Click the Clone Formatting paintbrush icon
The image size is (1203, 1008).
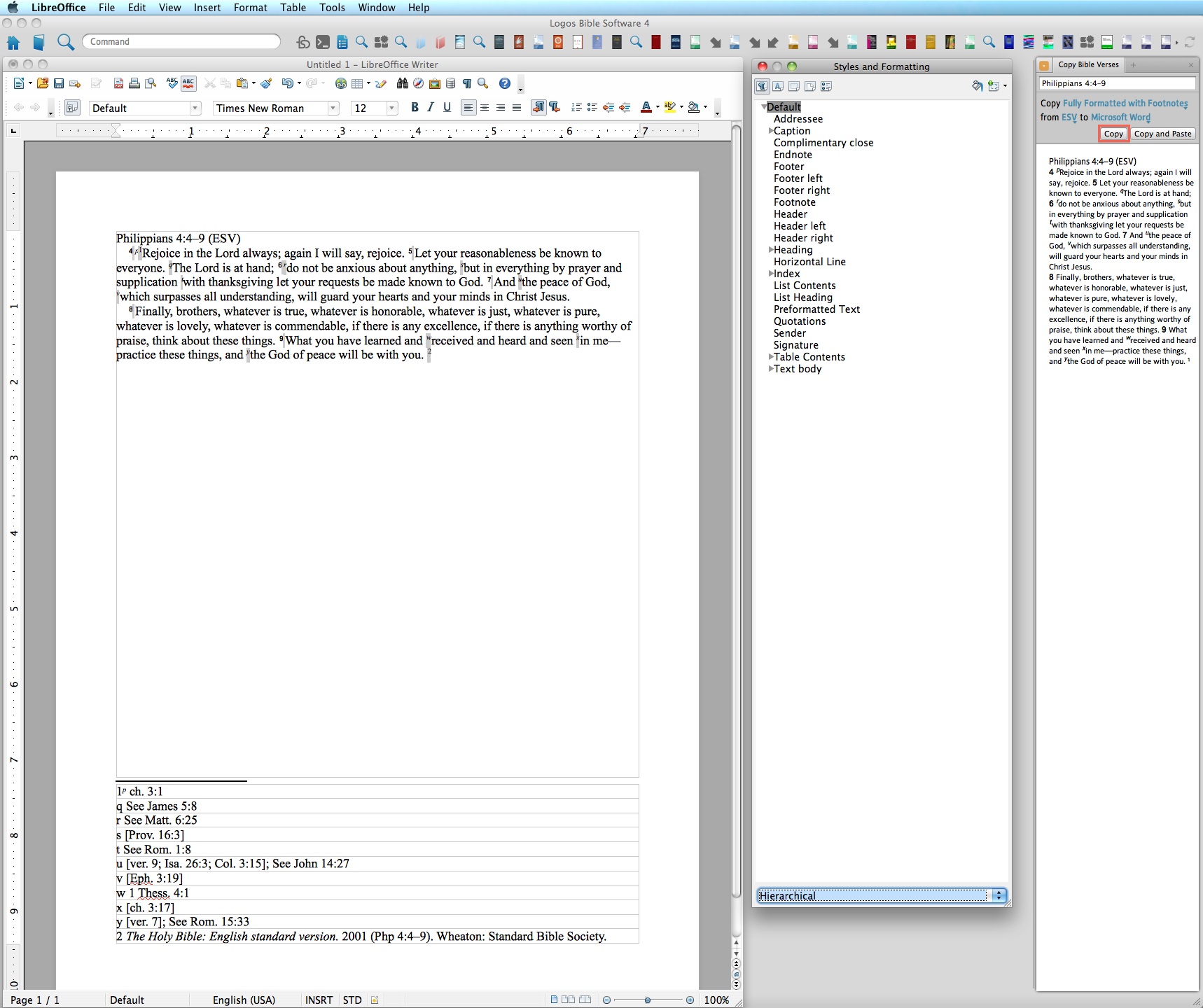click(266, 84)
